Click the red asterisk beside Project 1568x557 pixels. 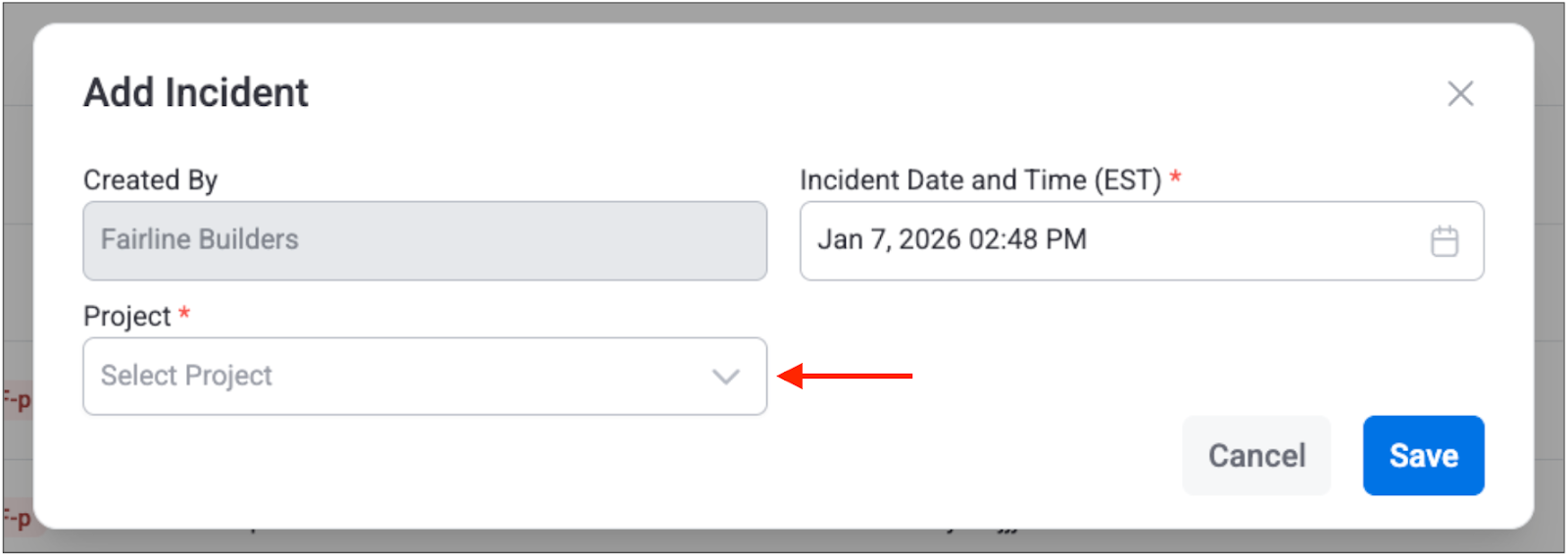tap(184, 314)
